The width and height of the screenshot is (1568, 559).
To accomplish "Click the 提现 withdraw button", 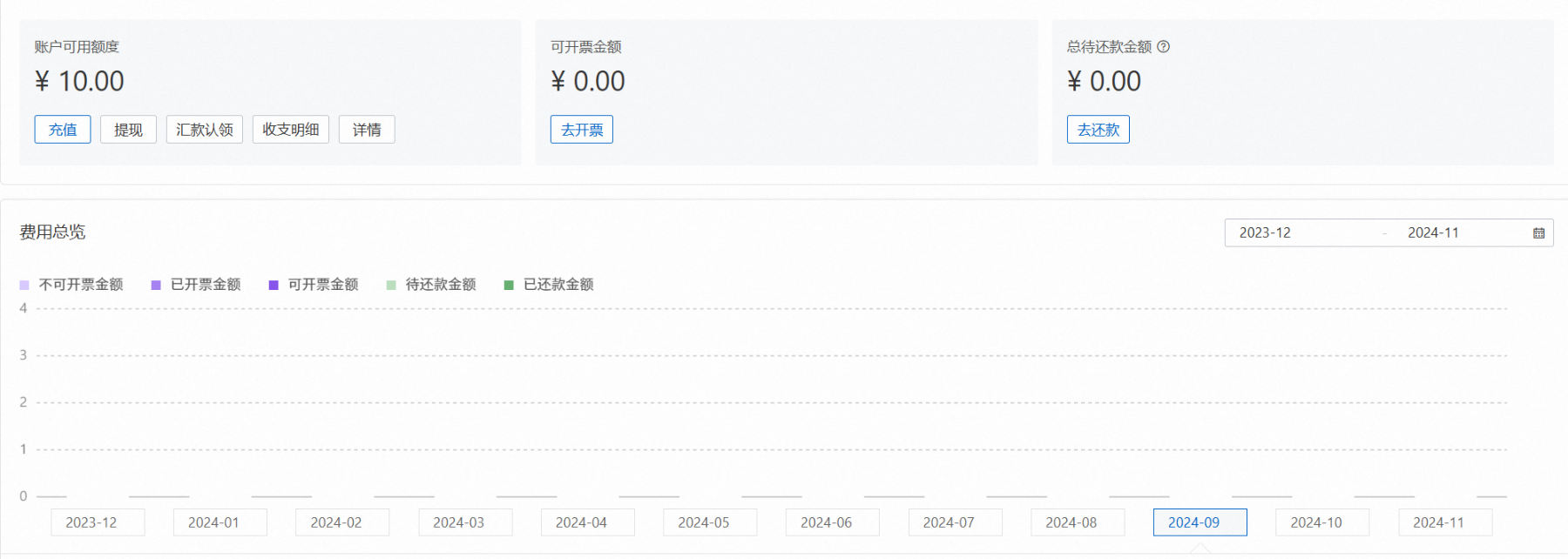I will click(x=128, y=130).
